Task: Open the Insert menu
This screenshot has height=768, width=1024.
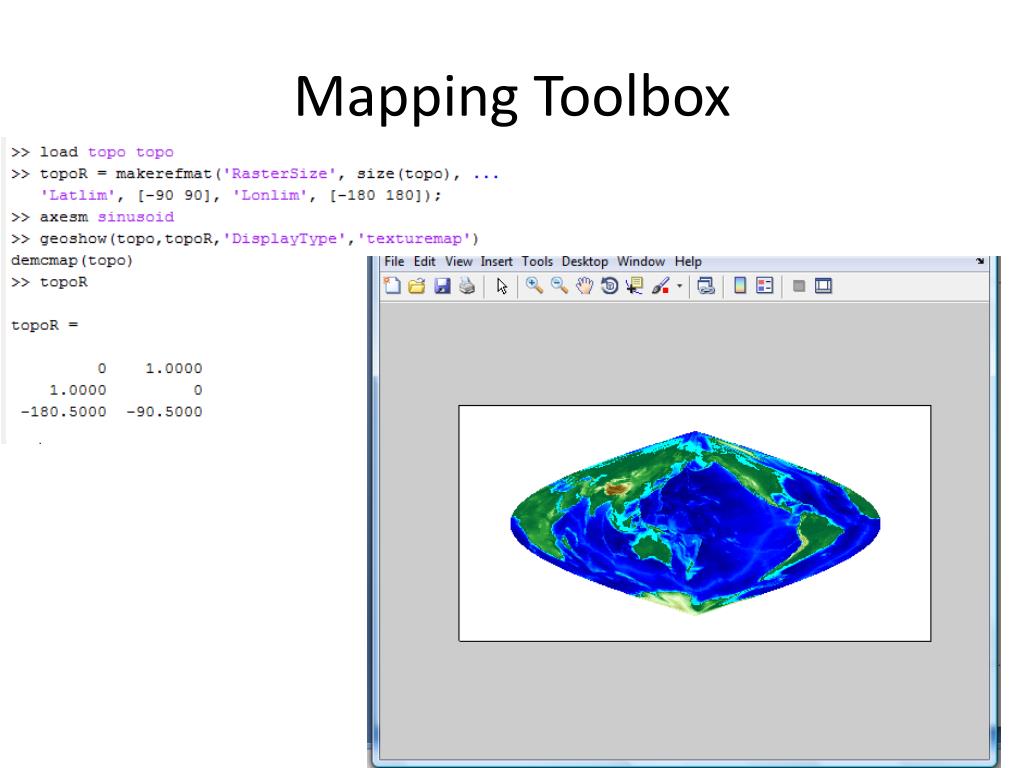Action: coord(496,261)
